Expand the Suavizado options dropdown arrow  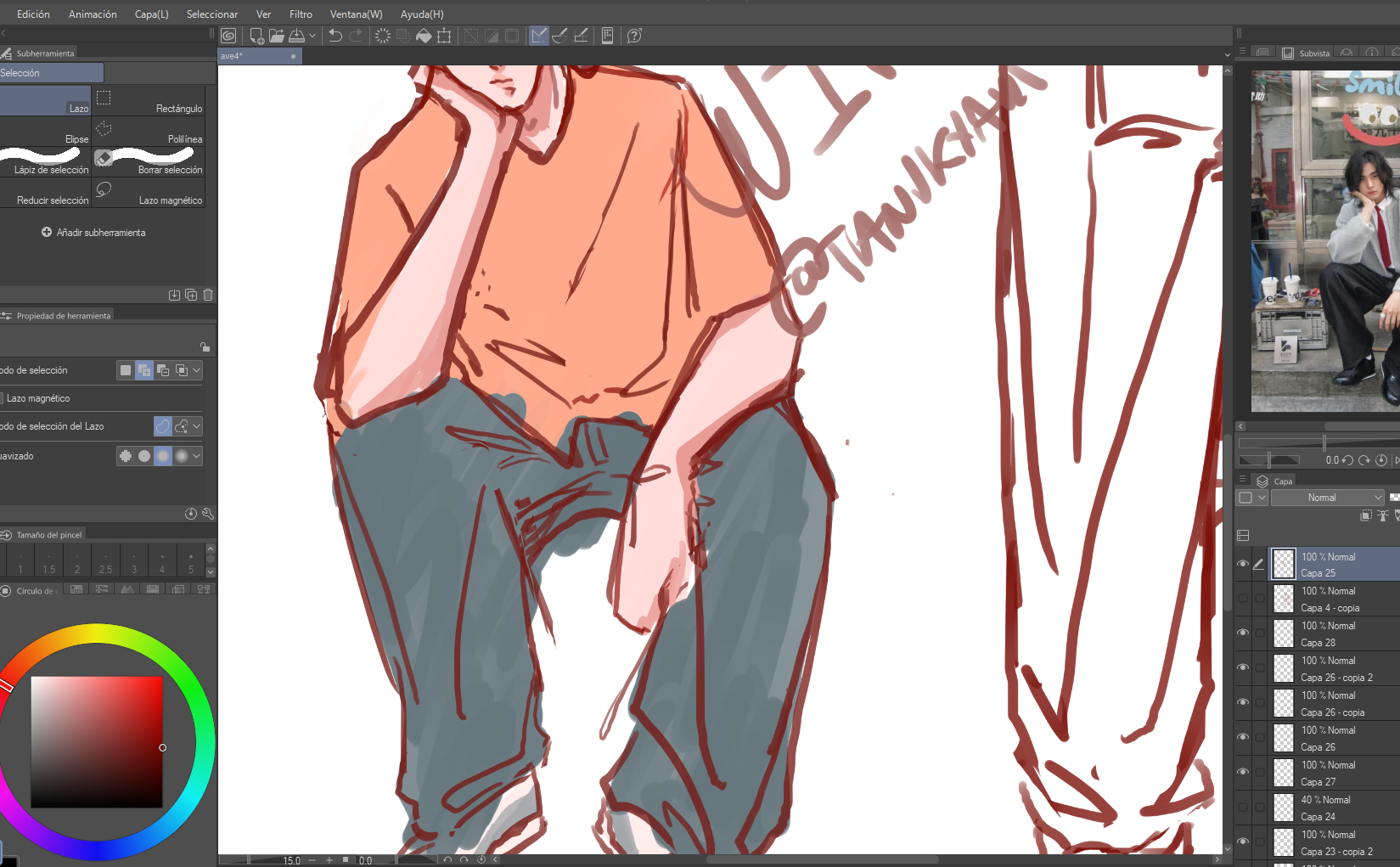[x=197, y=456]
